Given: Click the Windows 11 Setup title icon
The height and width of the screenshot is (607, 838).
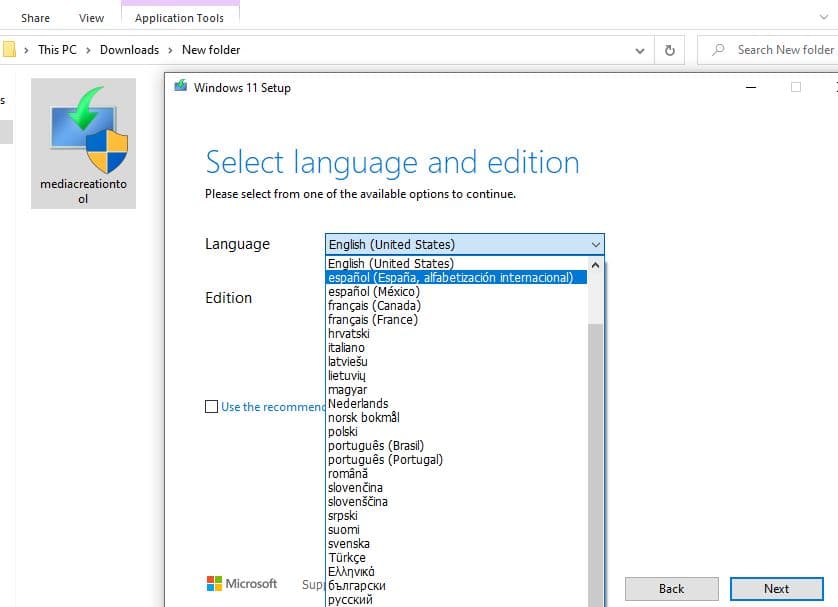Looking at the screenshot, I should point(181,86).
